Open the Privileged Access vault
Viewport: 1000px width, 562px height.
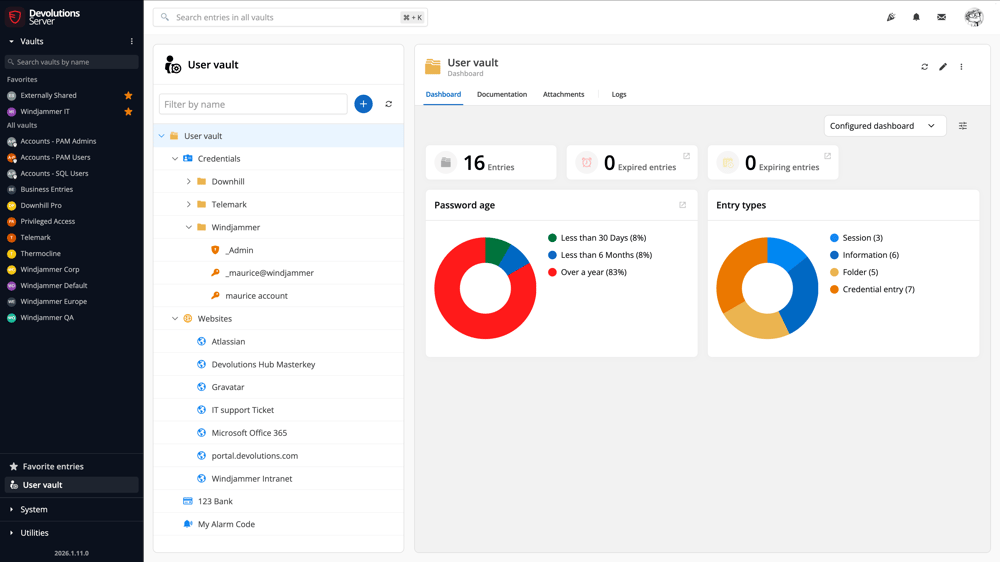47,221
